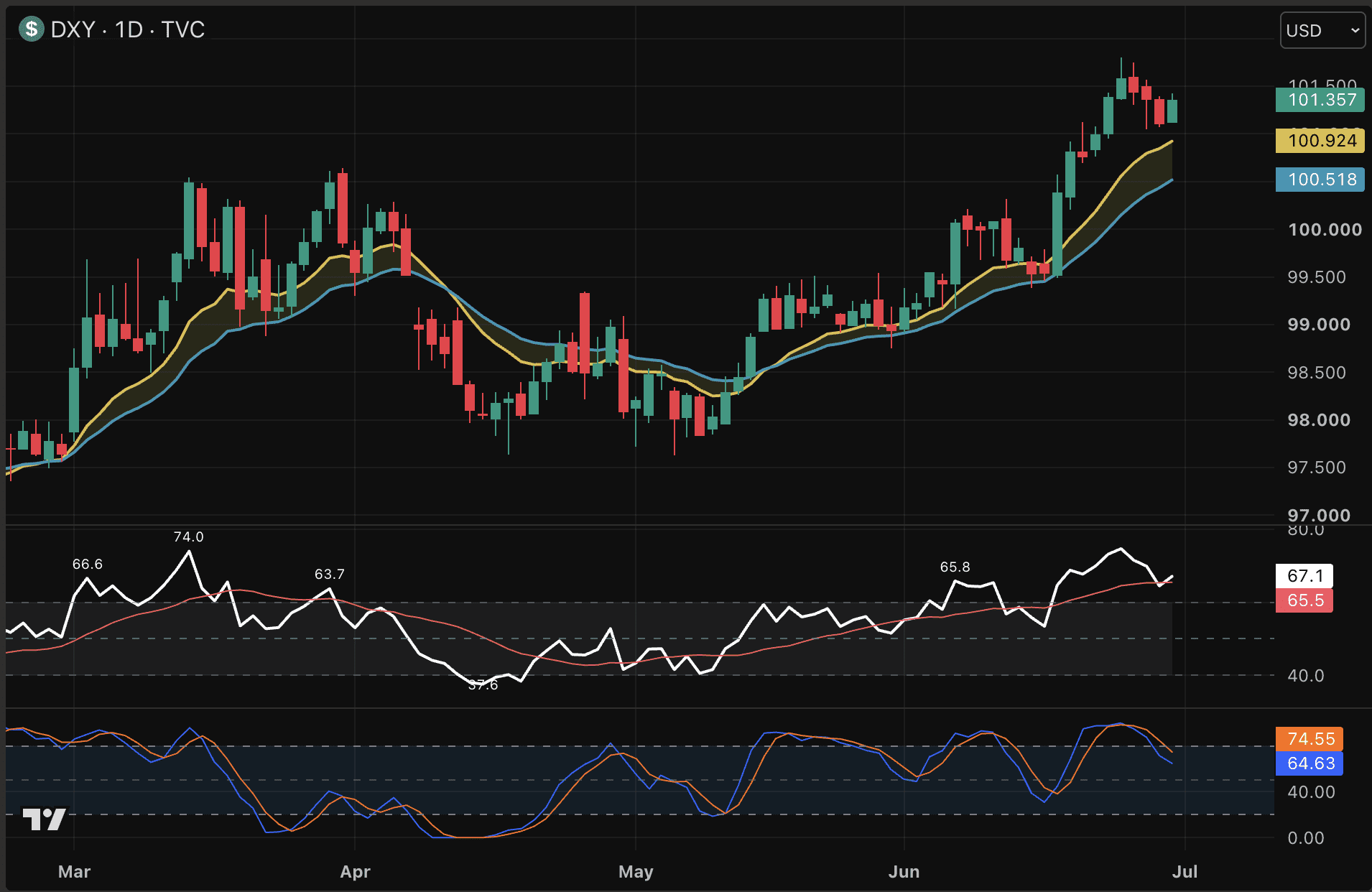Click the 74.0 RSI peak annotation

[x=188, y=537]
